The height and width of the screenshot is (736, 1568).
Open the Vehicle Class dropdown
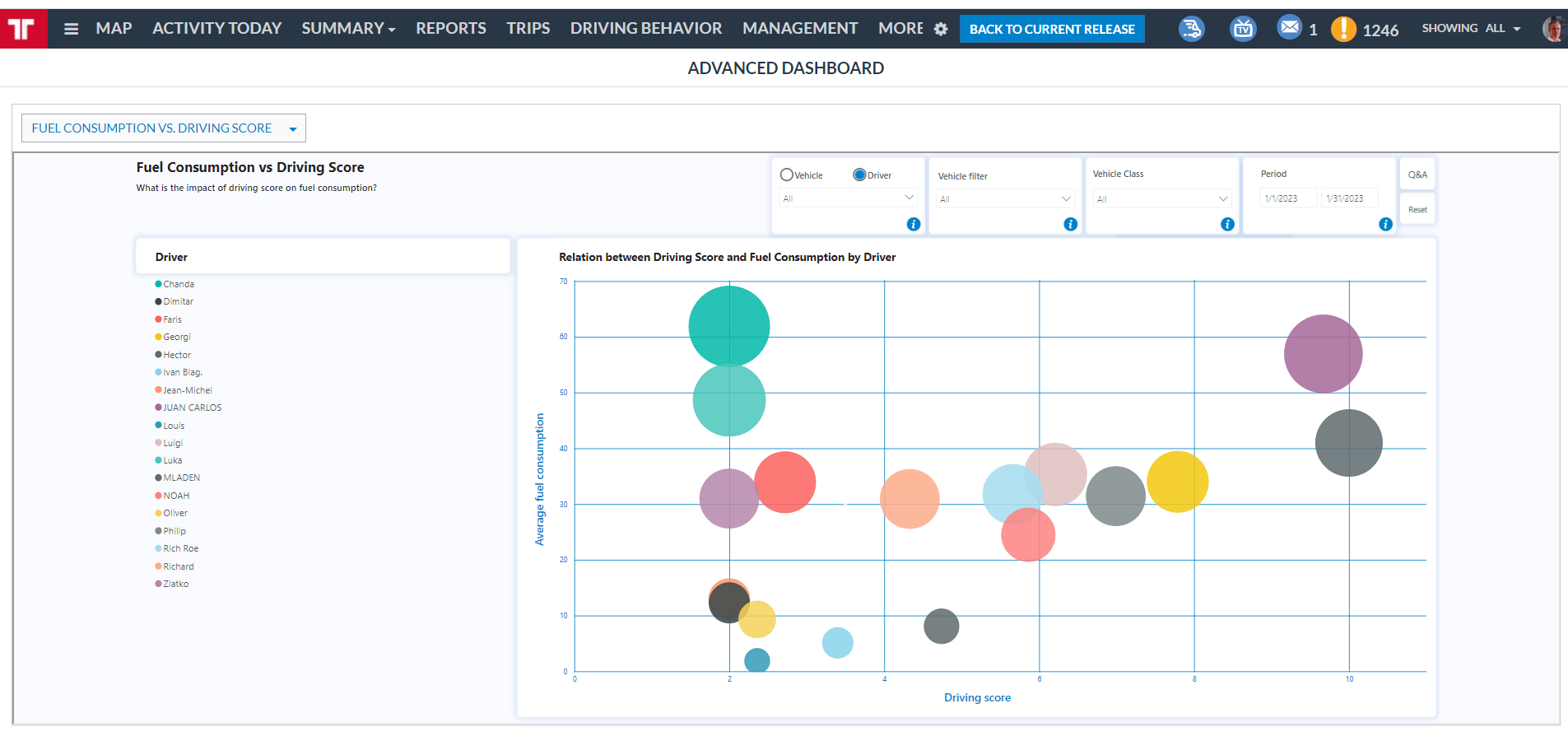click(1161, 199)
